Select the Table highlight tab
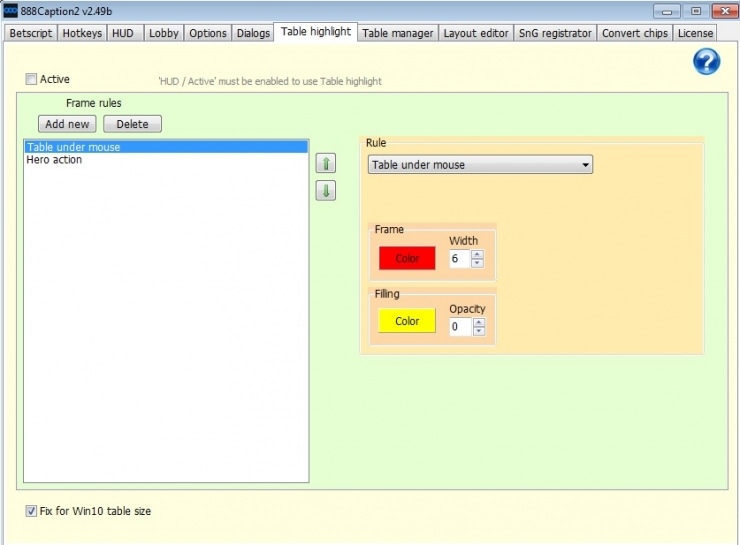Image resolution: width=740 pixels, height=545 pixels. (316, 32)
